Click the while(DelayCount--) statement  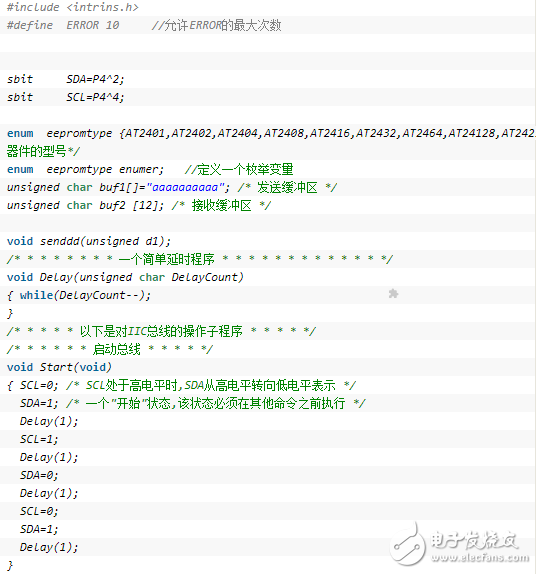(85, 295)
